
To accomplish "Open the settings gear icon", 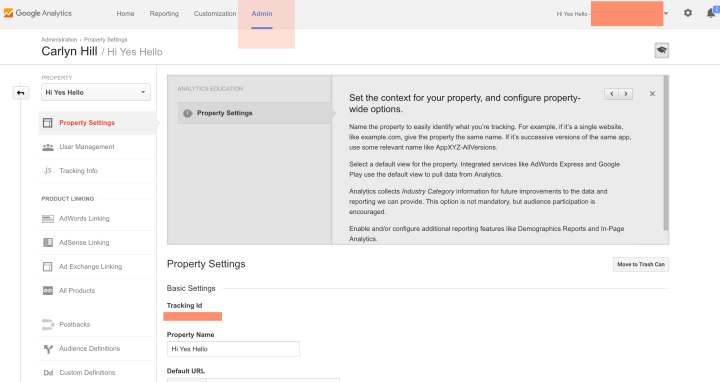I will click(x=687, y=13).
